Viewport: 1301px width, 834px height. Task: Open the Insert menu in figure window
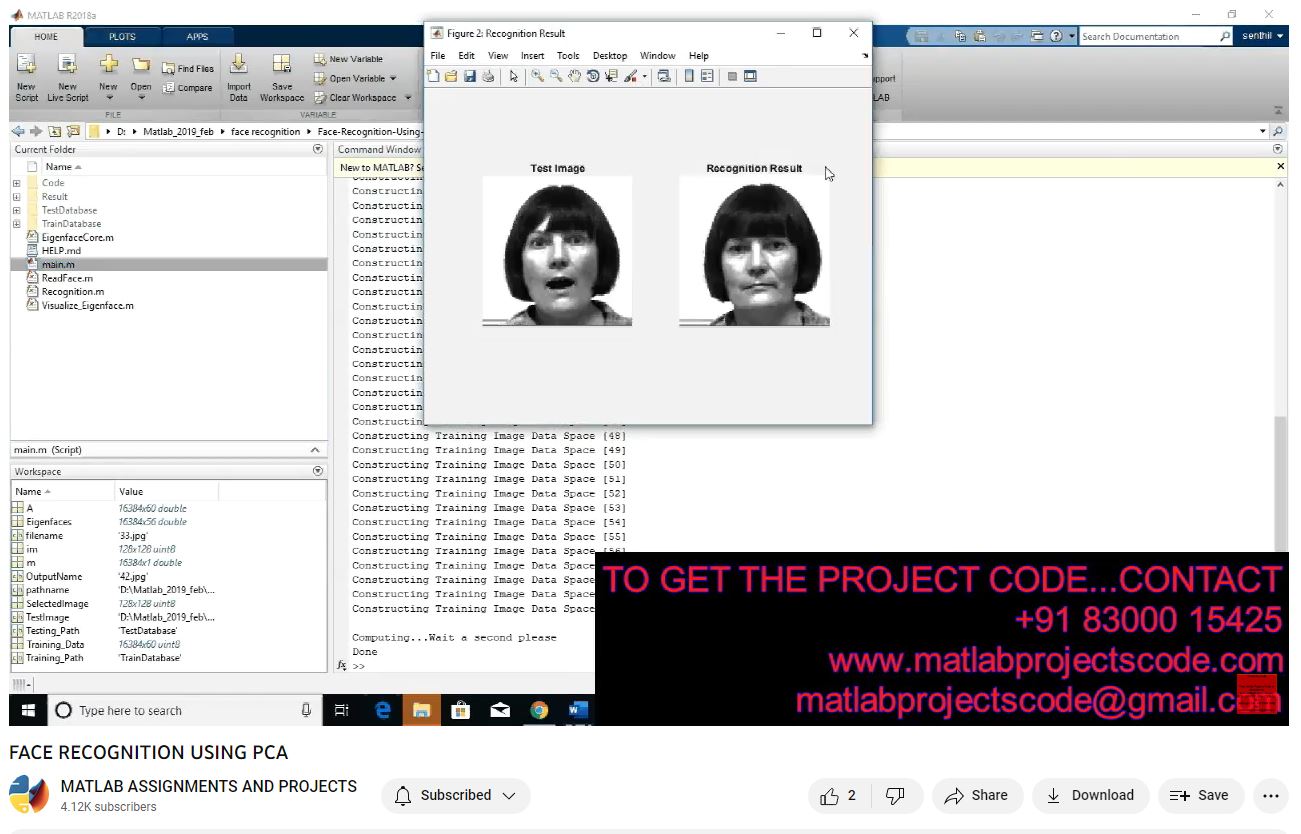tap(532, 56)
